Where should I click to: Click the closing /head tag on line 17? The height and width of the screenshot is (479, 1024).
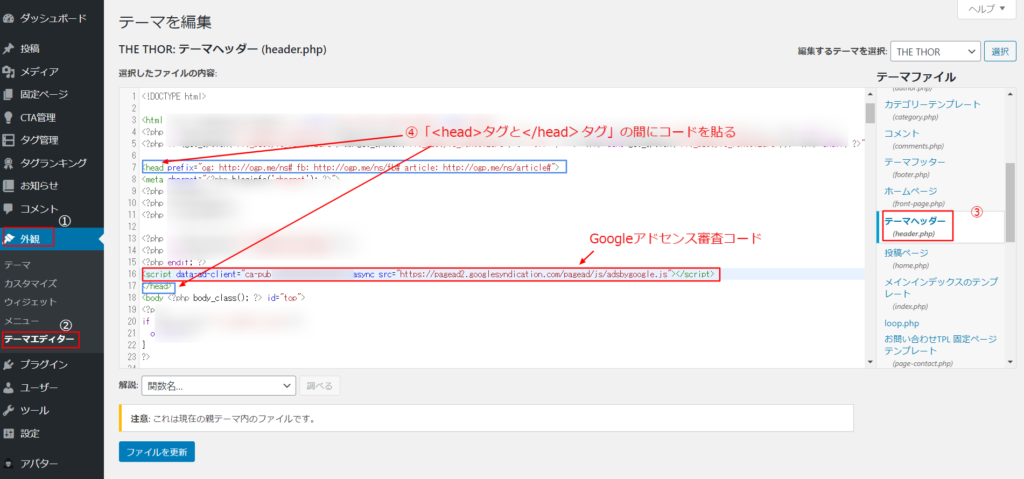pyautogui.click(x=158, y=286)
